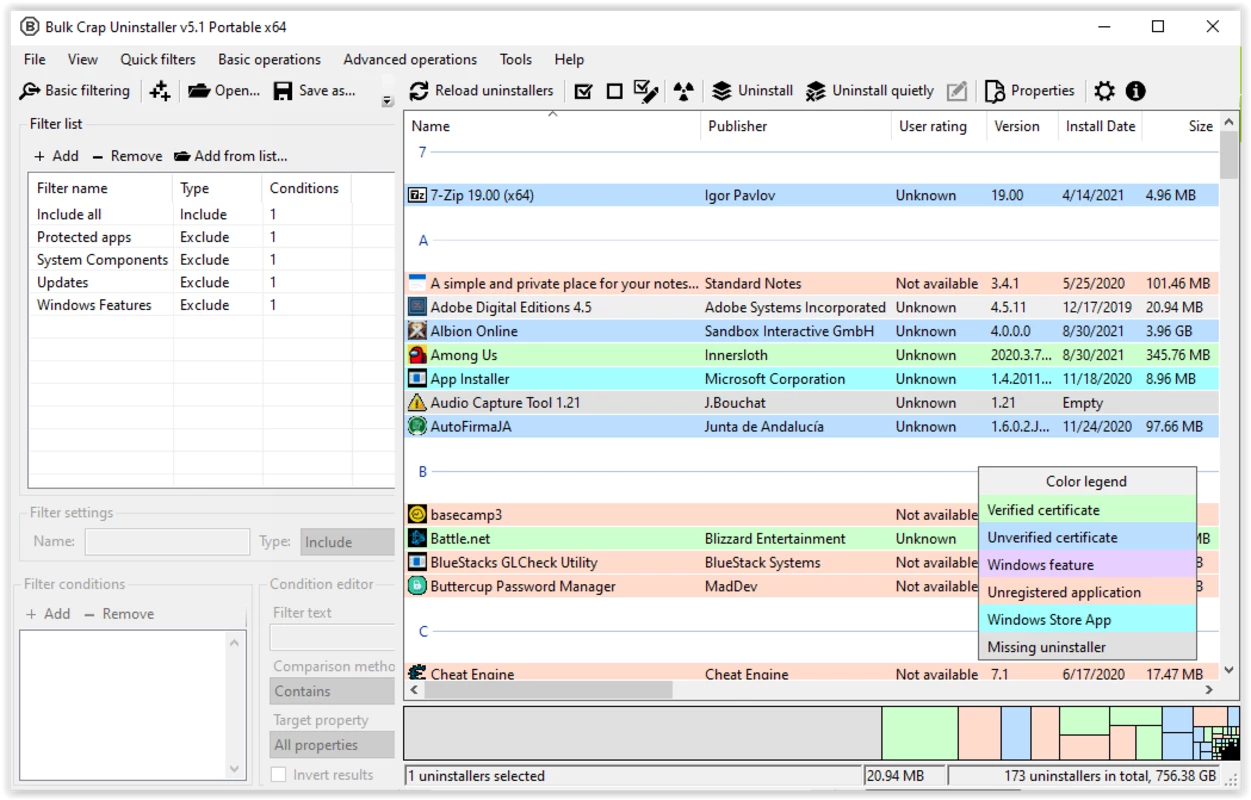
Task: Click the AutoFirmaJA app icon
Action: [417, 426]
